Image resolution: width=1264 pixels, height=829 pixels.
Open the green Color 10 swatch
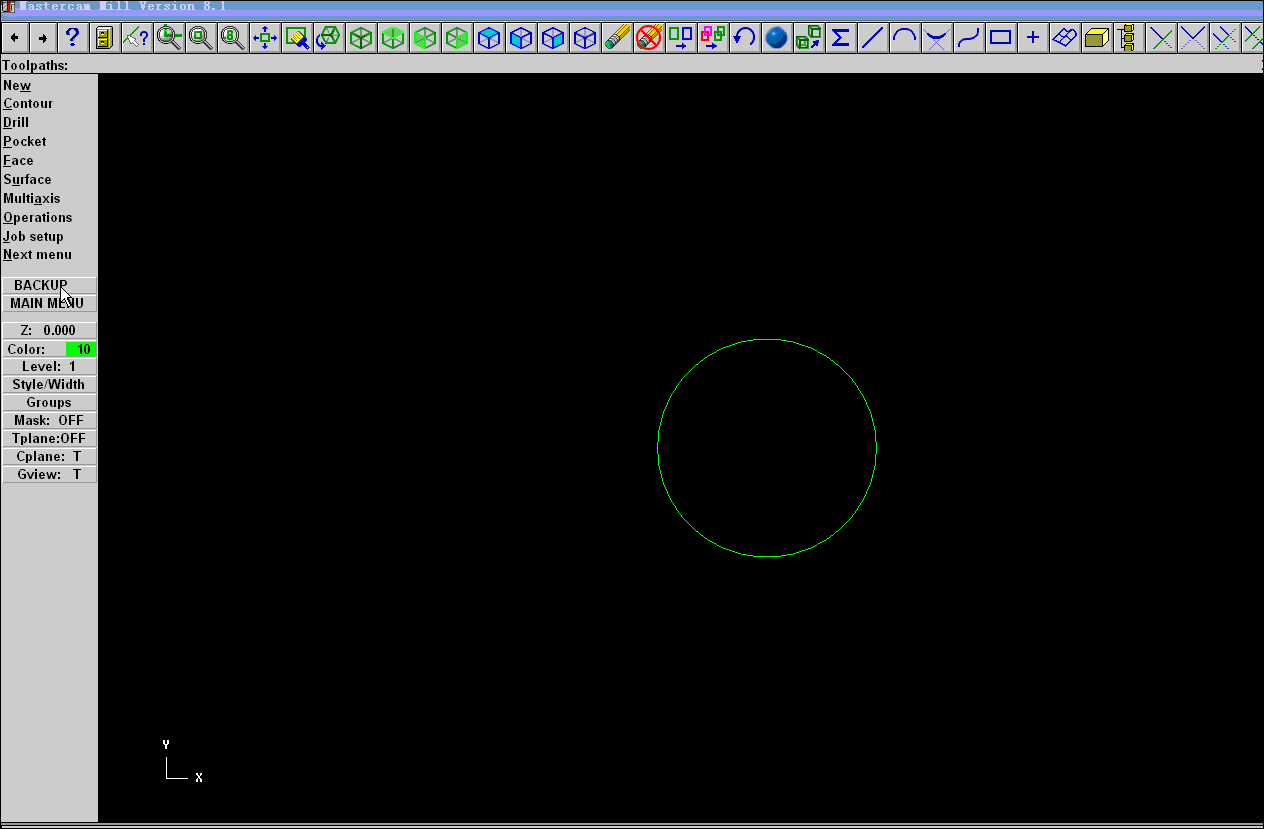coord(81,349)
